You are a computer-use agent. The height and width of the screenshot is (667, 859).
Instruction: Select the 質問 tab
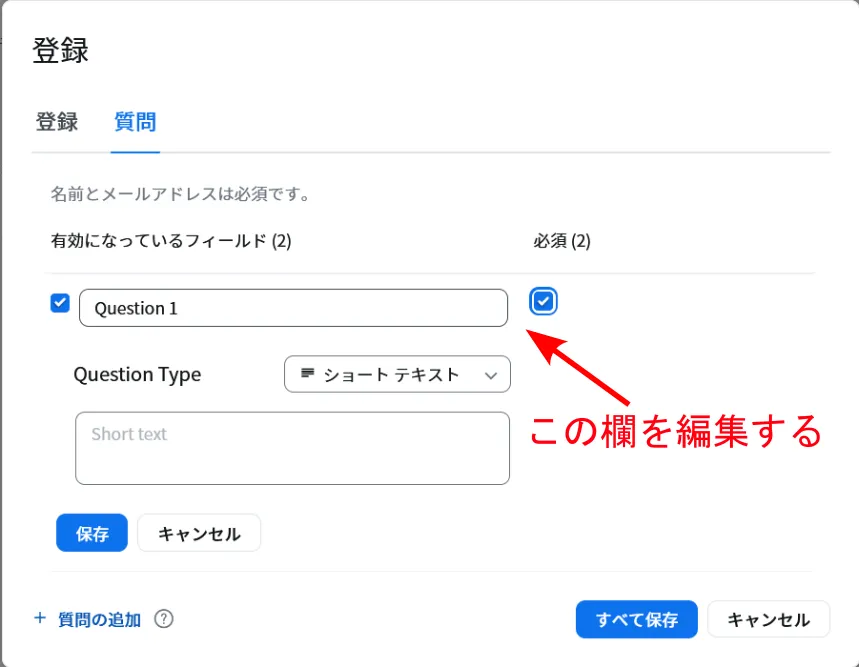[135, 122]
